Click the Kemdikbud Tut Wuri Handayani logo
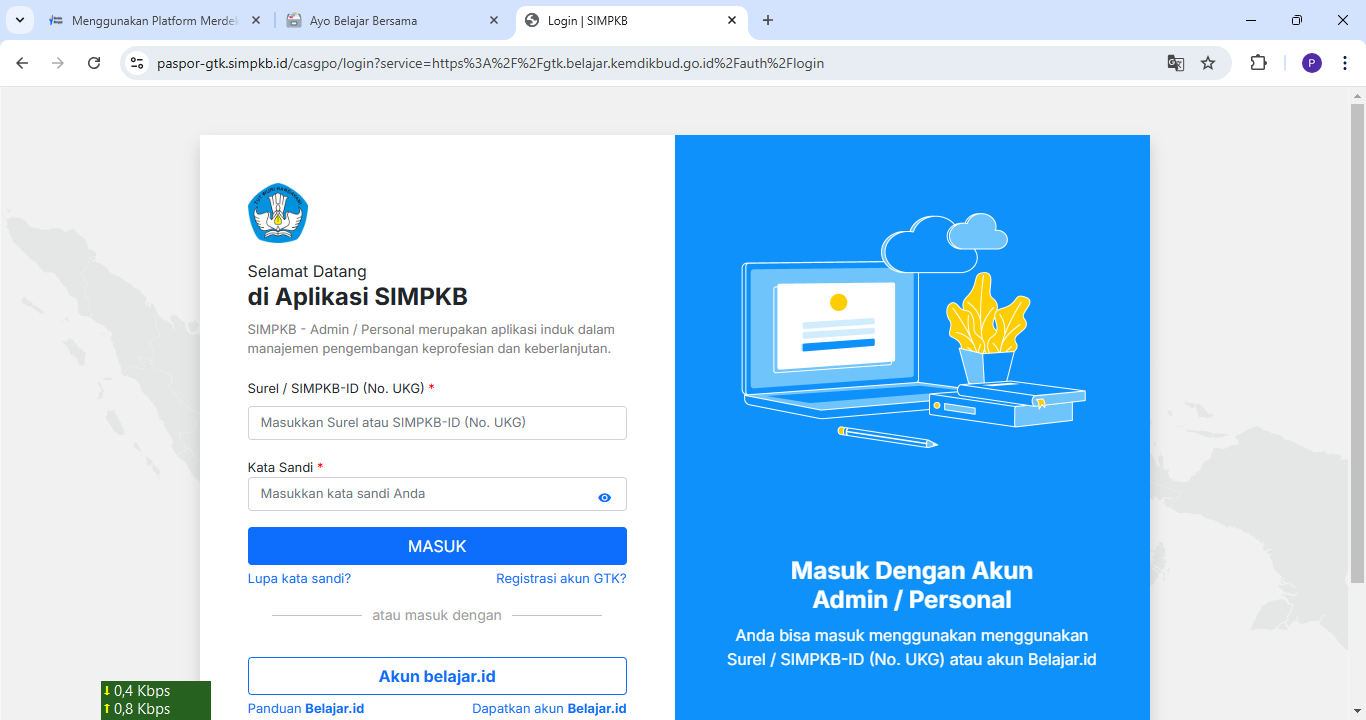1366x720 pixels. coord(277,213)
